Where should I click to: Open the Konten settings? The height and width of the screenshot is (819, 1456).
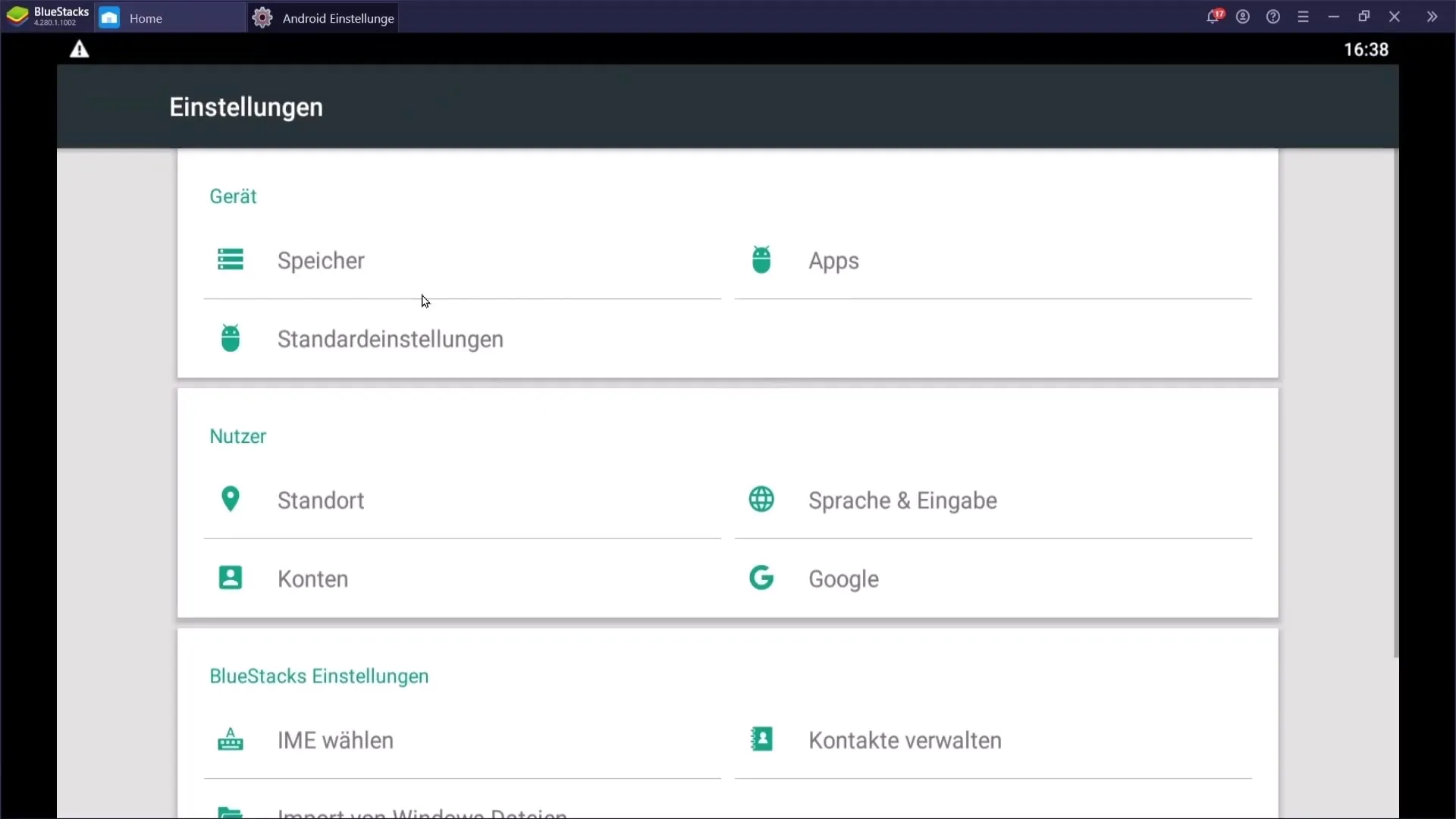pyautogui.click(x=312, y=579)
